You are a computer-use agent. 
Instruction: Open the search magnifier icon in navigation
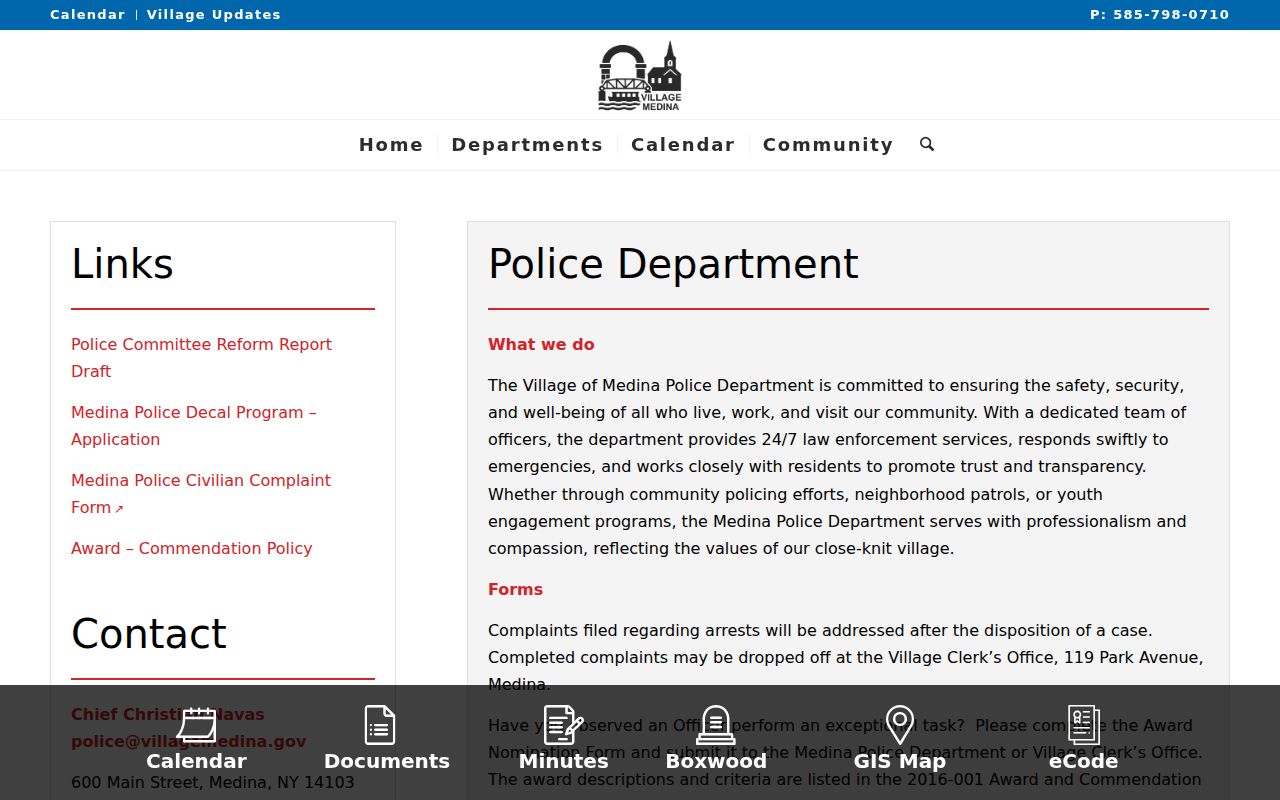coord(927,144)
